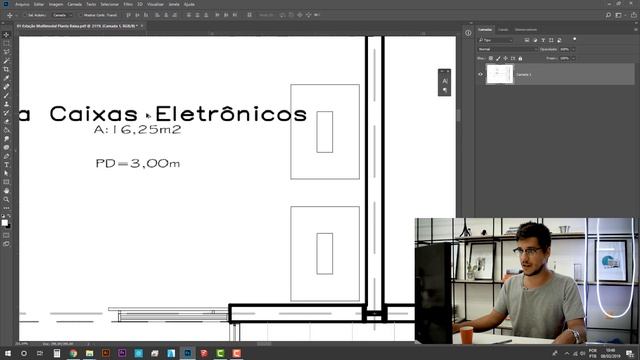Toggle type layer filter icon
Image resolution: width=640 pixels, height=360 pixels.
(543, 40)
